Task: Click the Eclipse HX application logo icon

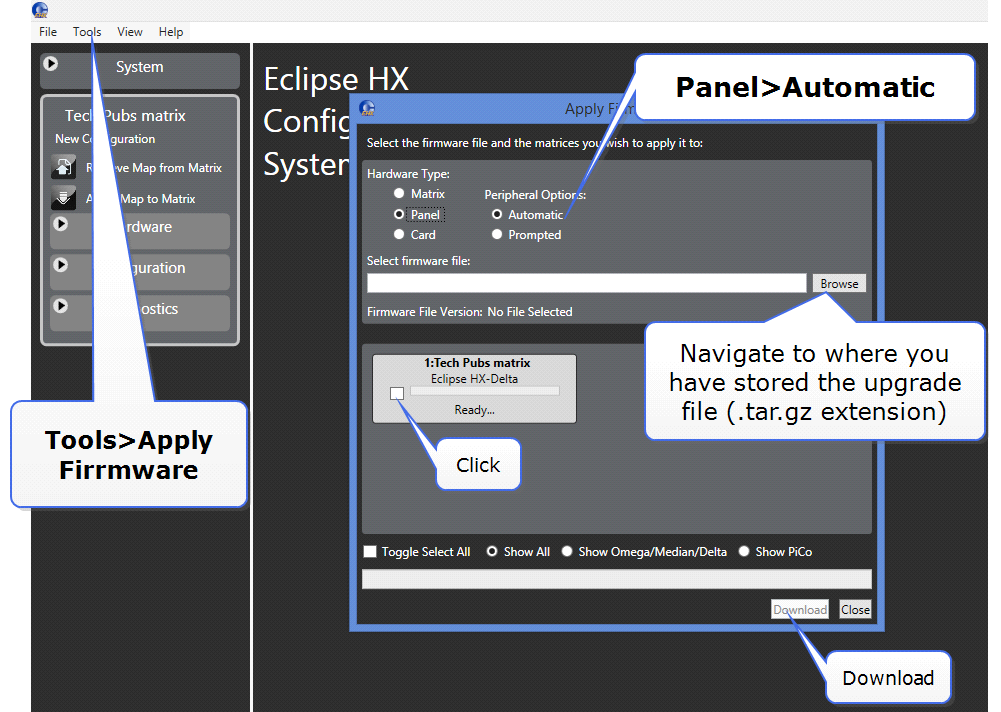Action: point(40,10)
